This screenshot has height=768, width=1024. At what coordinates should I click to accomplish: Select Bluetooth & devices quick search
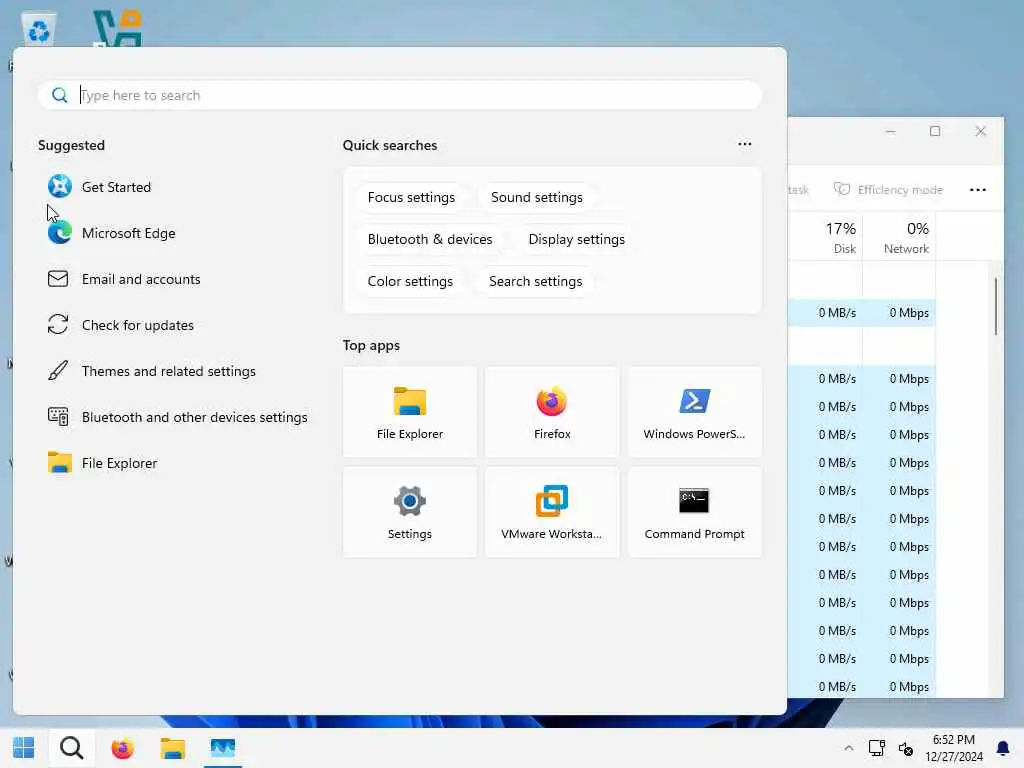click(430, 239)
